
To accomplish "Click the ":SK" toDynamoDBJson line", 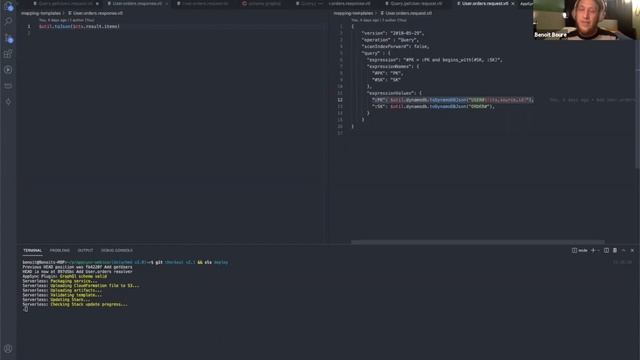I will (x=433, y=107).
